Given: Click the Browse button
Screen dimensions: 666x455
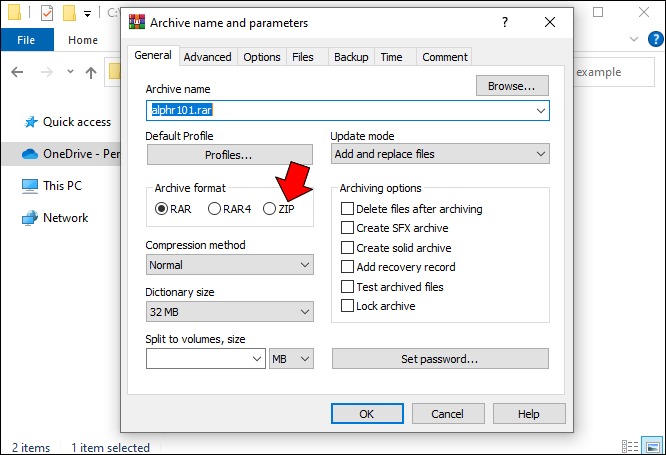Looking at the screenshot, I should (512, 86).
